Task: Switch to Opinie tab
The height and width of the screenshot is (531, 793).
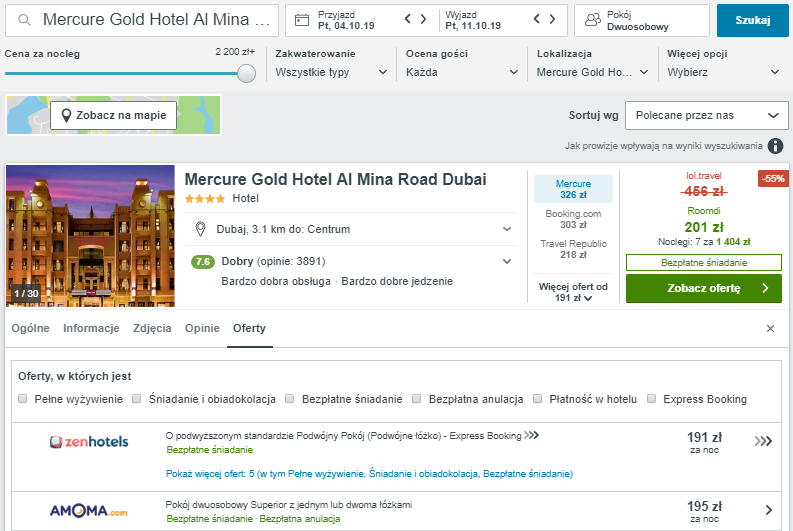Action: [202, 329]
